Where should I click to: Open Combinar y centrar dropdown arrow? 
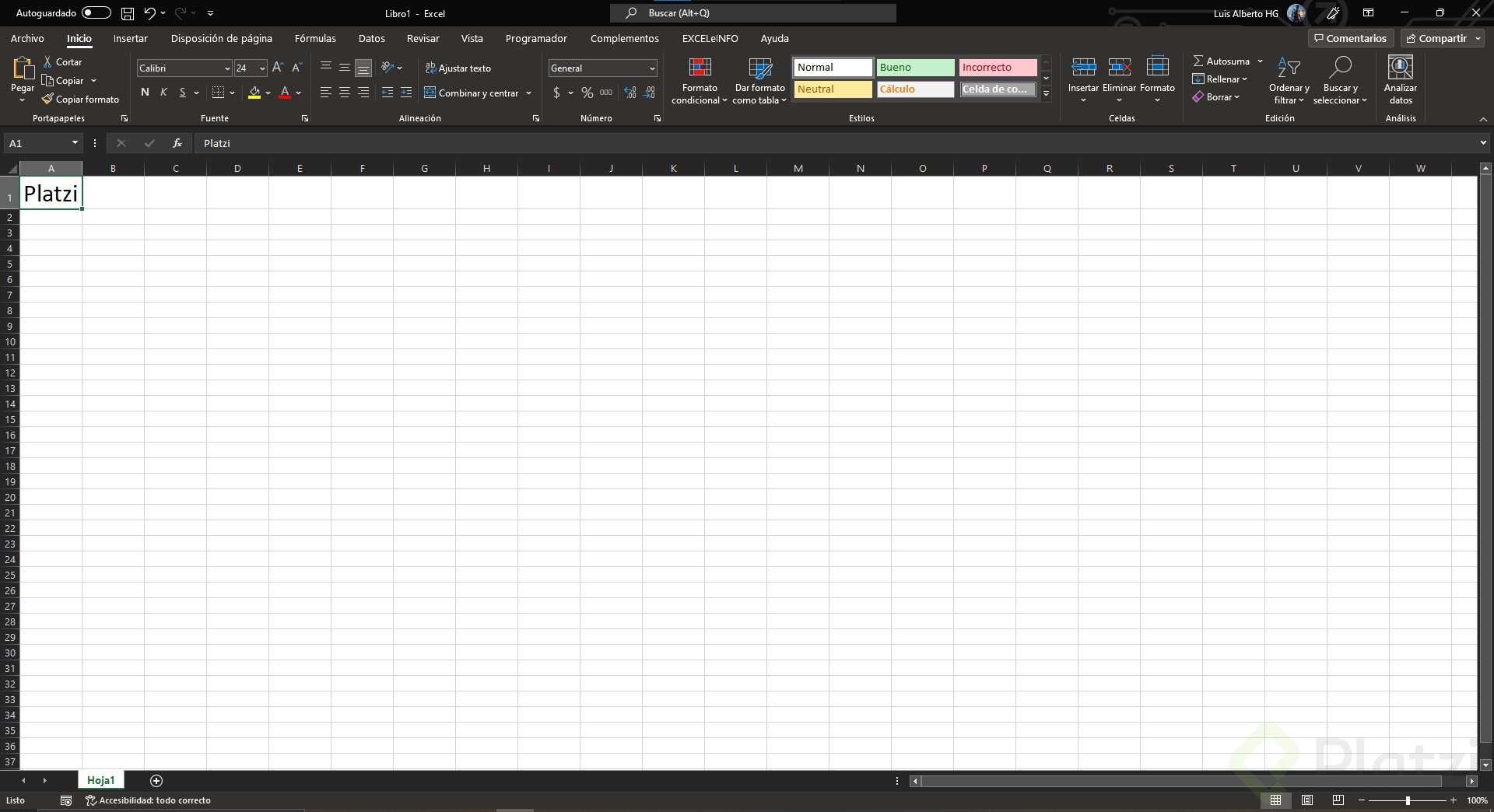coord(529,93)
